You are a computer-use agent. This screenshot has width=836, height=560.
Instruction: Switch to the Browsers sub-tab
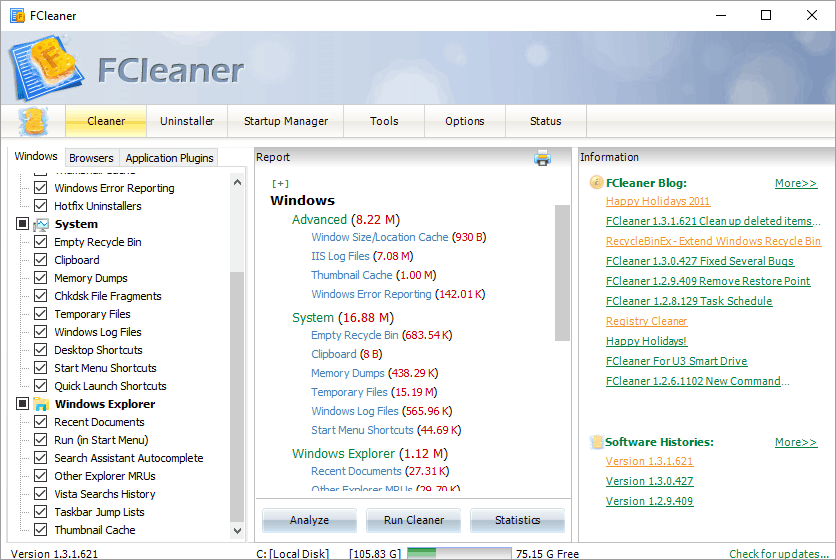[91, 158]
